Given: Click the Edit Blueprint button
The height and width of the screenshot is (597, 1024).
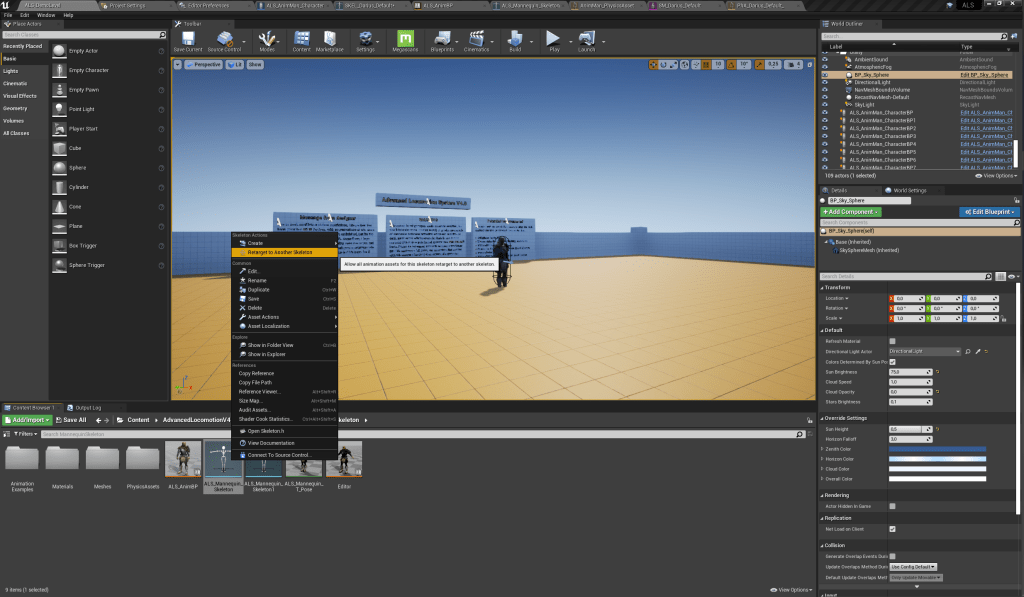Looking at the screenshot, I should point(989,212).
